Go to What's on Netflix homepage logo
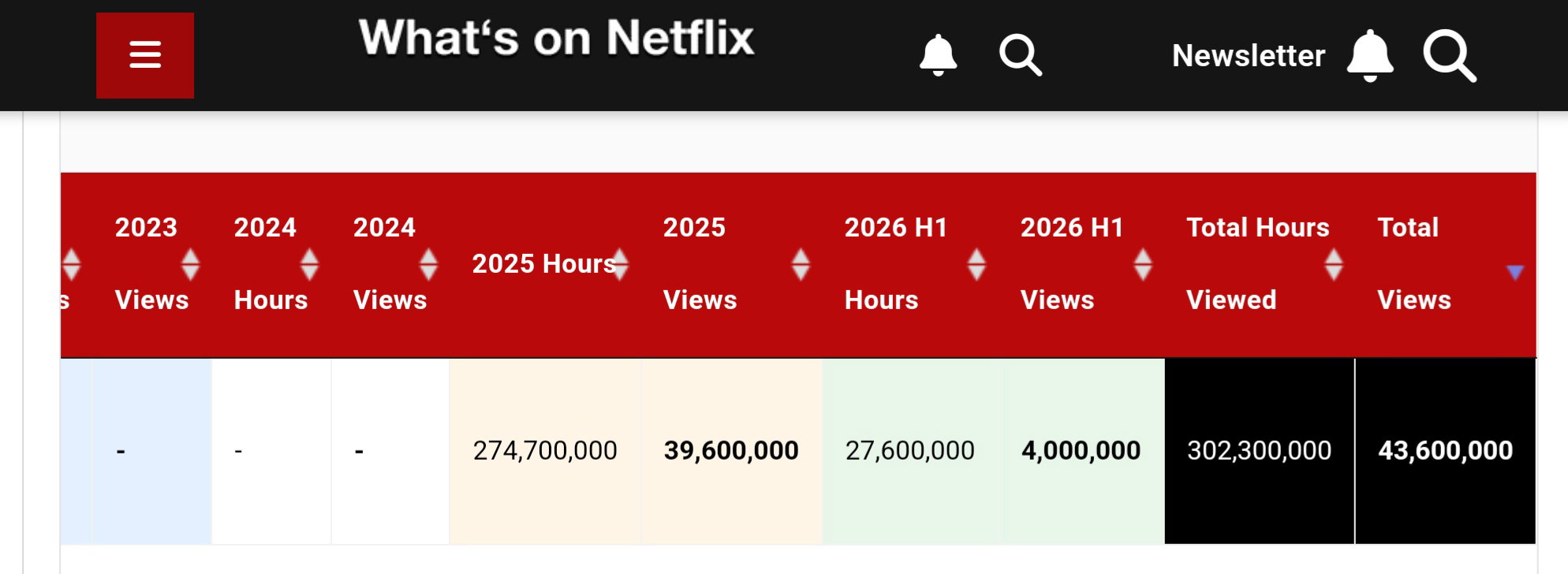This screenshot has width=1568, height=574. tap(557, 38)
